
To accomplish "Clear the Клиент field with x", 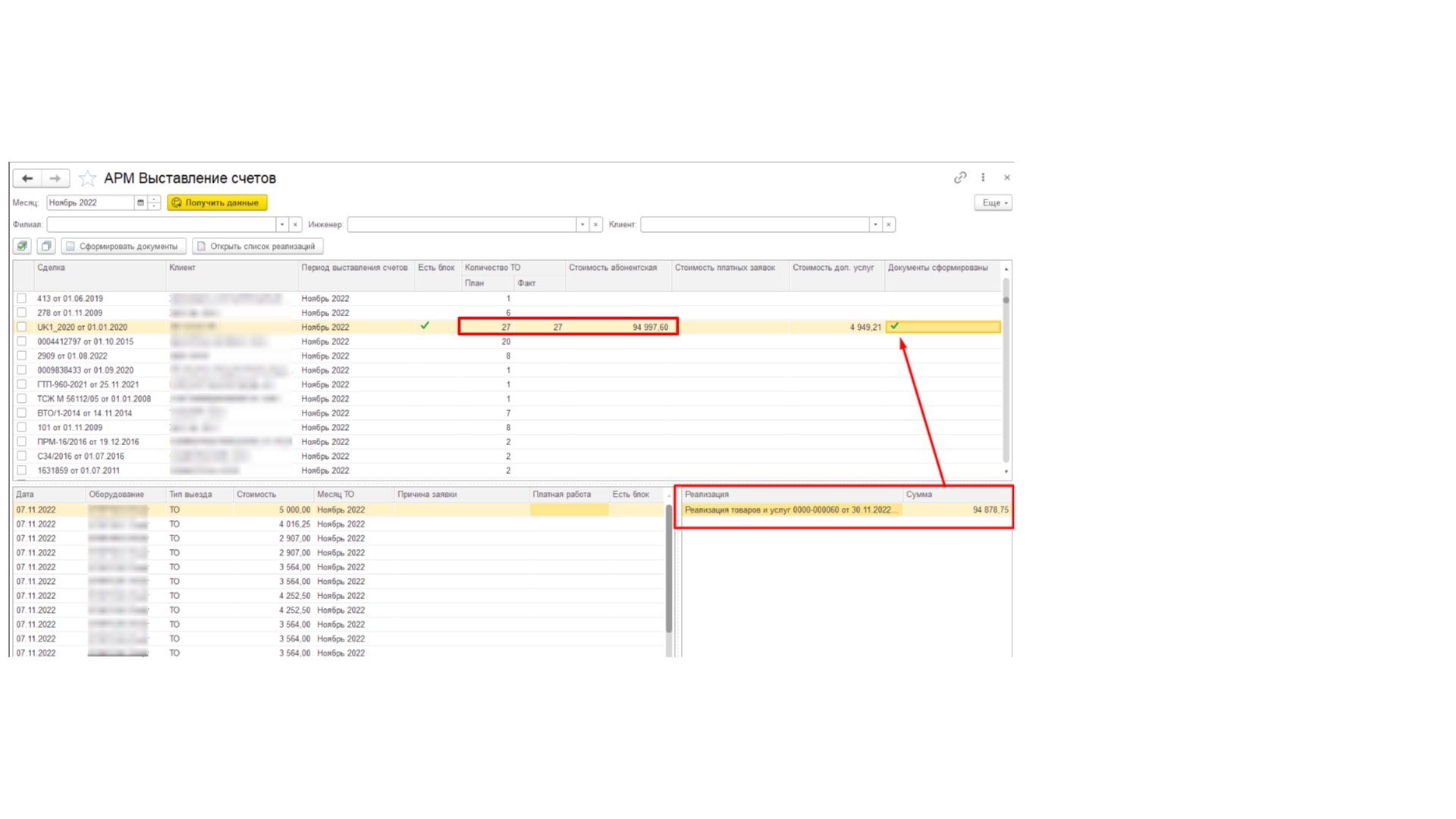I will (889, 224).
